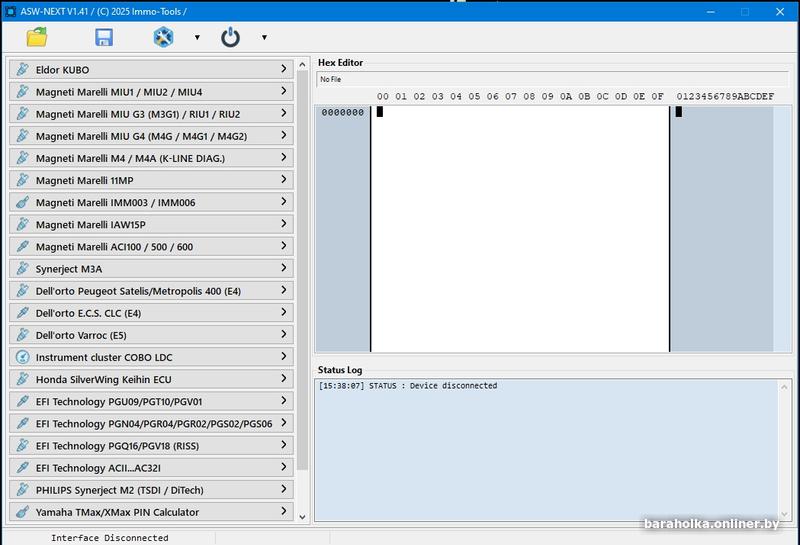Minimize the ASW-NEXT window
Image resolution: width=800 pixels, height=545 pixels.
(x=711, y=11)
